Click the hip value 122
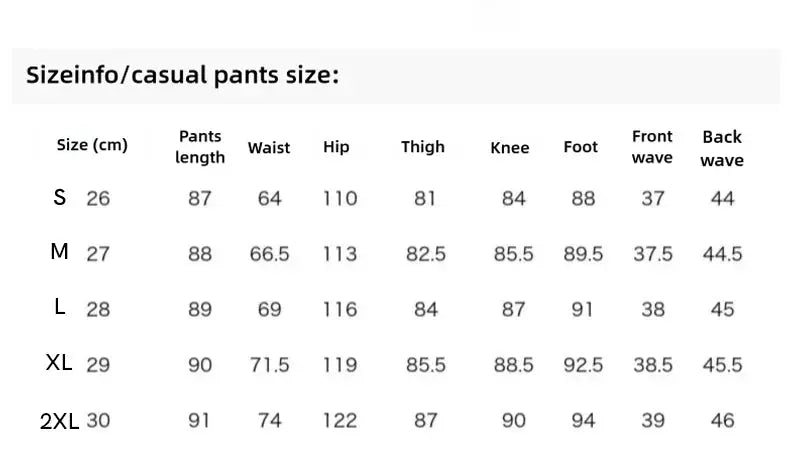The height and width of the screenshot is (460, 790). (340, 421)
